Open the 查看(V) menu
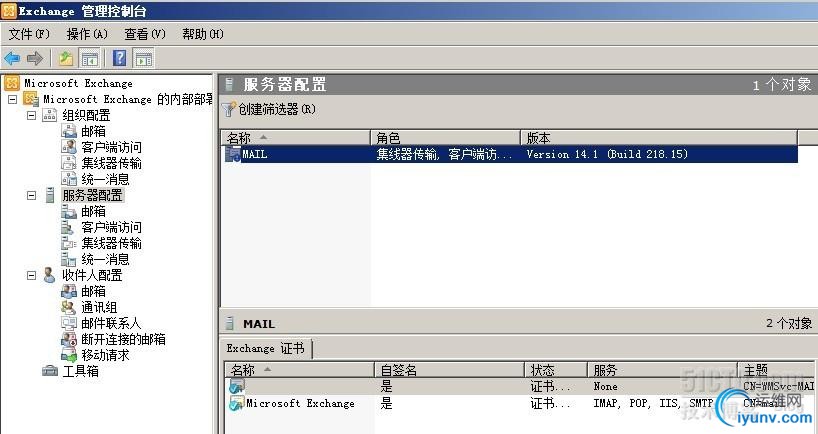 [145, 34]
